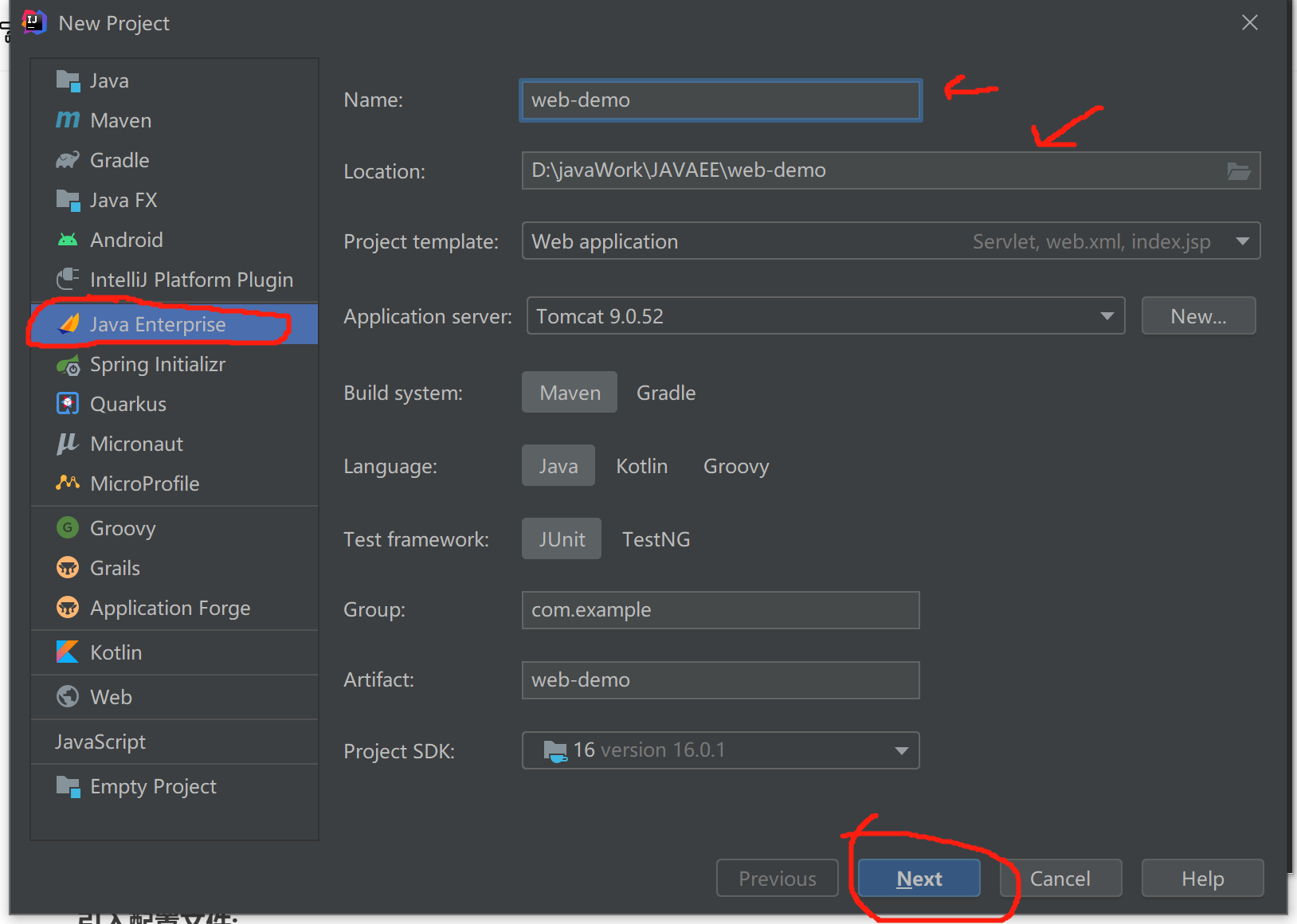This screenshot has height=924, width=1297.
Task: Browse for location with folder icon
Action: [1238, 171]
